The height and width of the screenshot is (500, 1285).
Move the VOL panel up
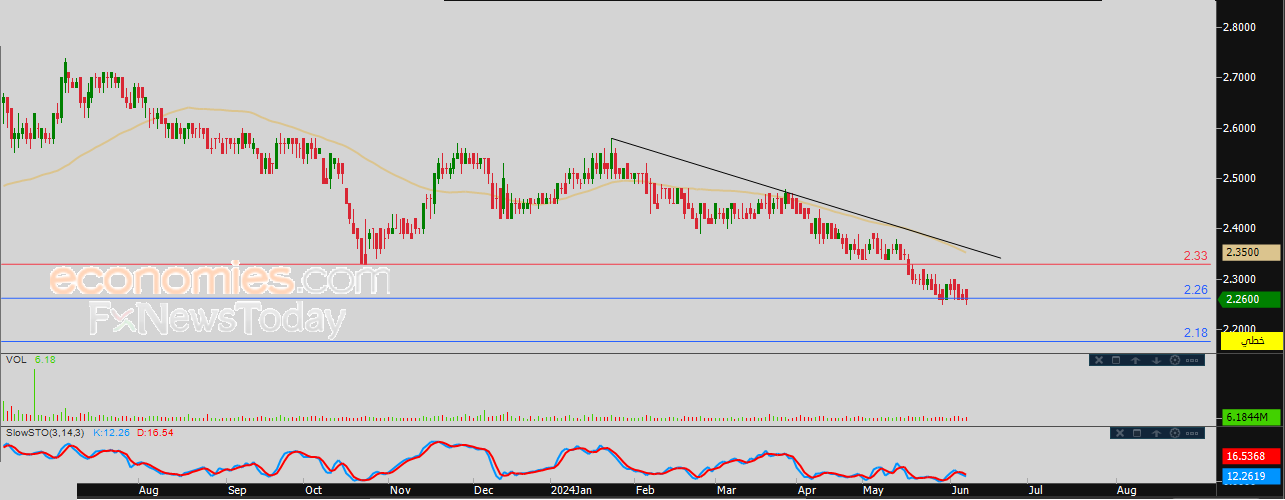1135,360
